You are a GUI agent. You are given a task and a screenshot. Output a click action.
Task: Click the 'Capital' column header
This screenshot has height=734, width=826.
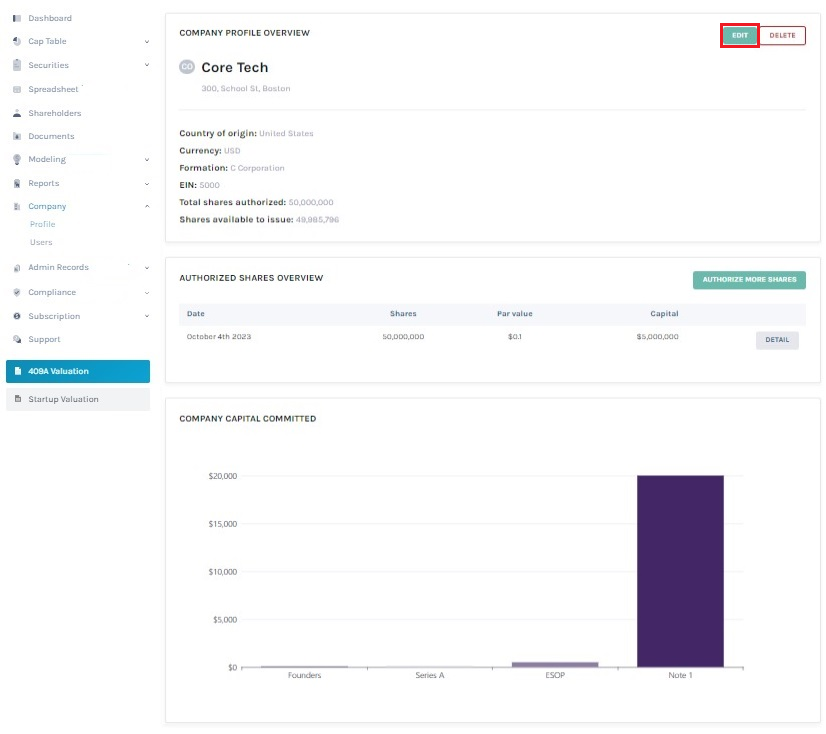pyautogui.click(x=664, y=314)
